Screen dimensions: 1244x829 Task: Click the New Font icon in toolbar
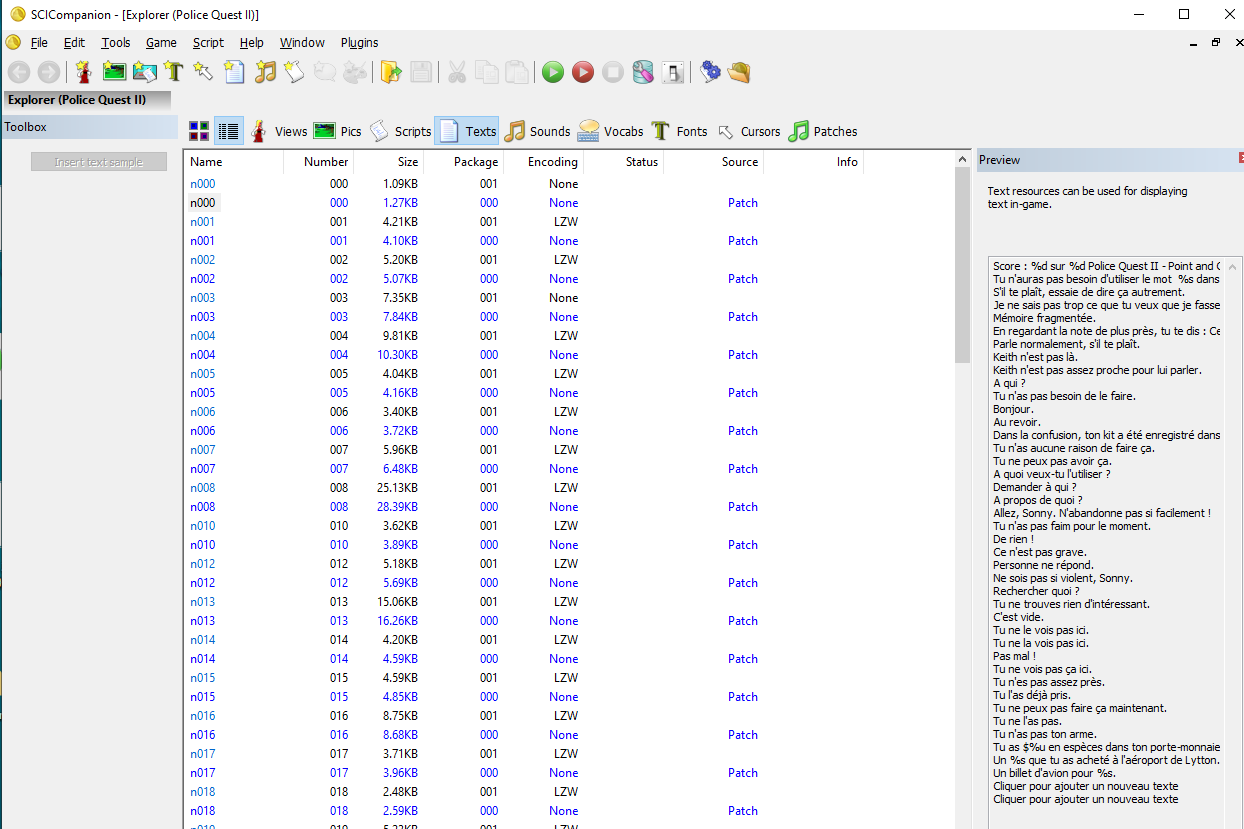click(x=175, y=72)
